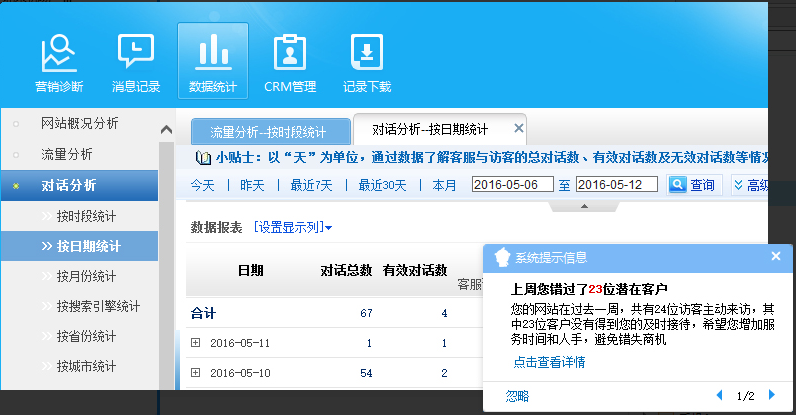Click the 记录下载 download records icon
The image size is (796, 415).
click(367, 62)
